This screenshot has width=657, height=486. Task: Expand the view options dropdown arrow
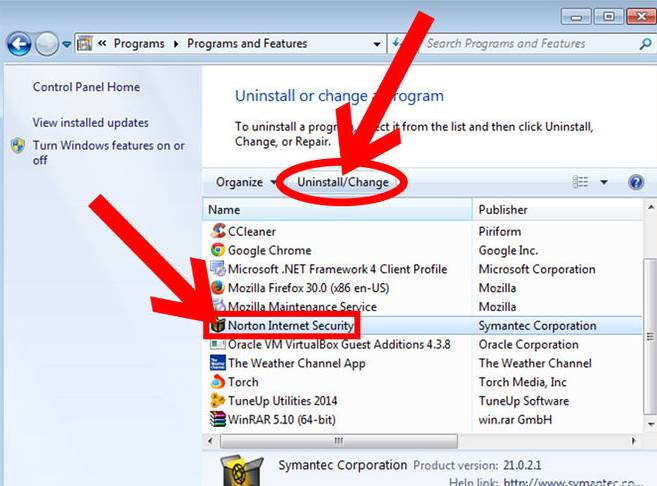604,182
